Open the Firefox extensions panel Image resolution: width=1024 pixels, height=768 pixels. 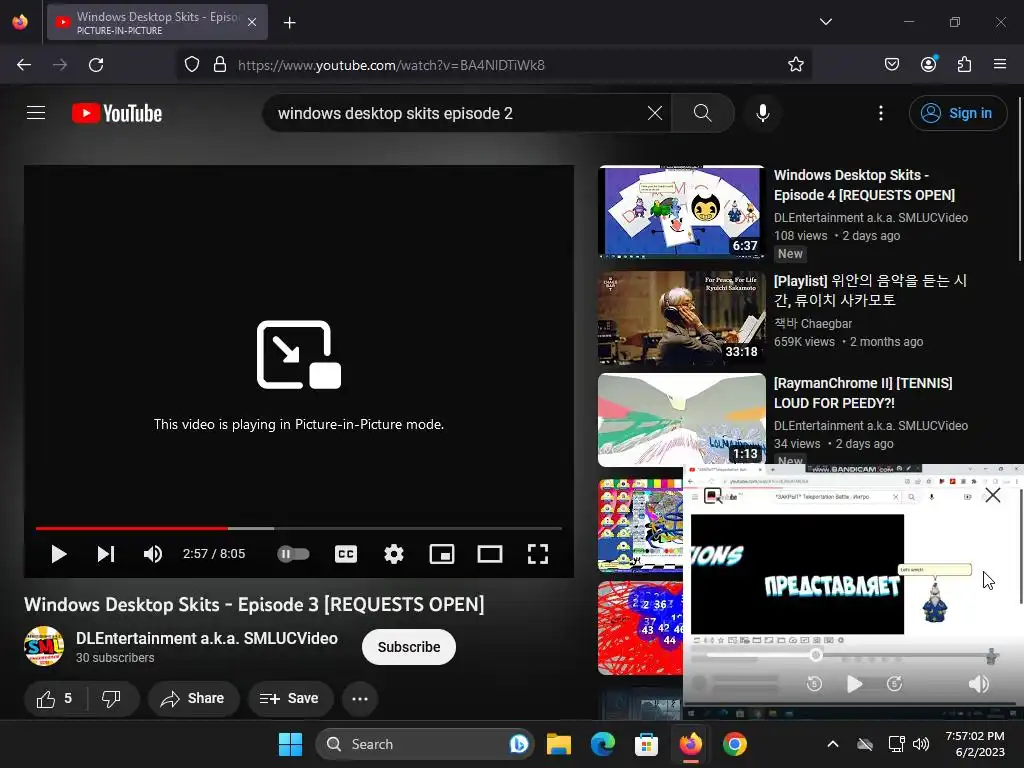coord(964,65)
